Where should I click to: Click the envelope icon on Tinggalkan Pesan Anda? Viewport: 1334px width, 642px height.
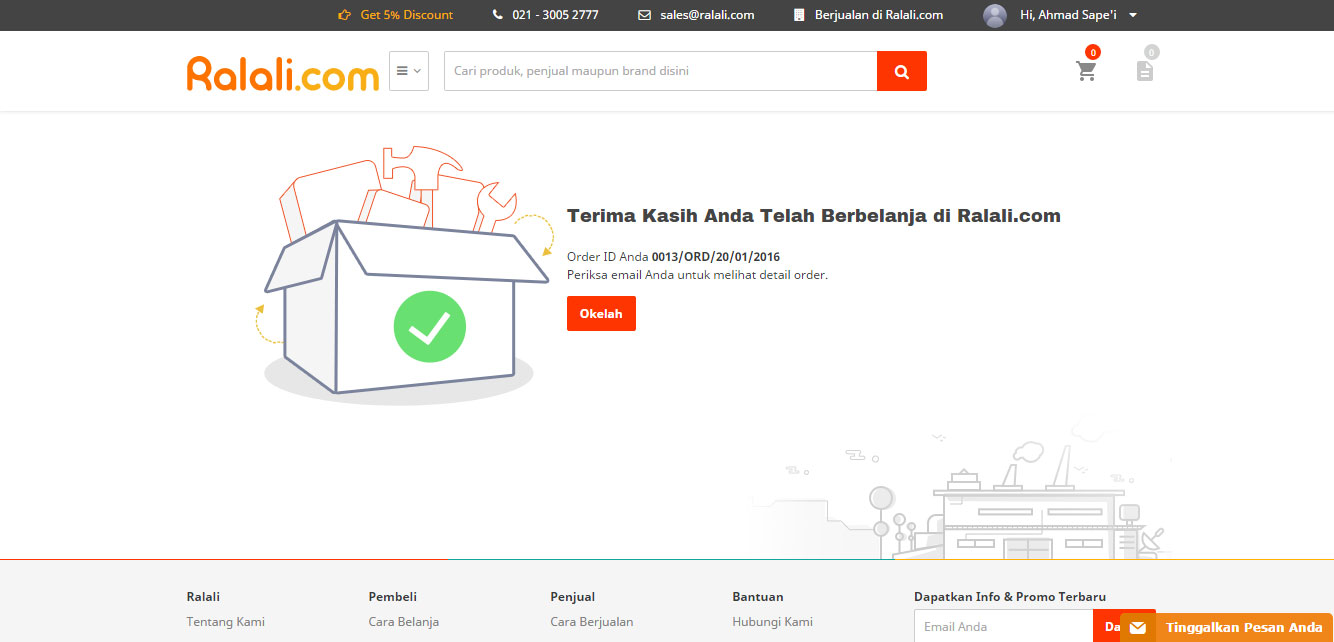[1140, 626]
